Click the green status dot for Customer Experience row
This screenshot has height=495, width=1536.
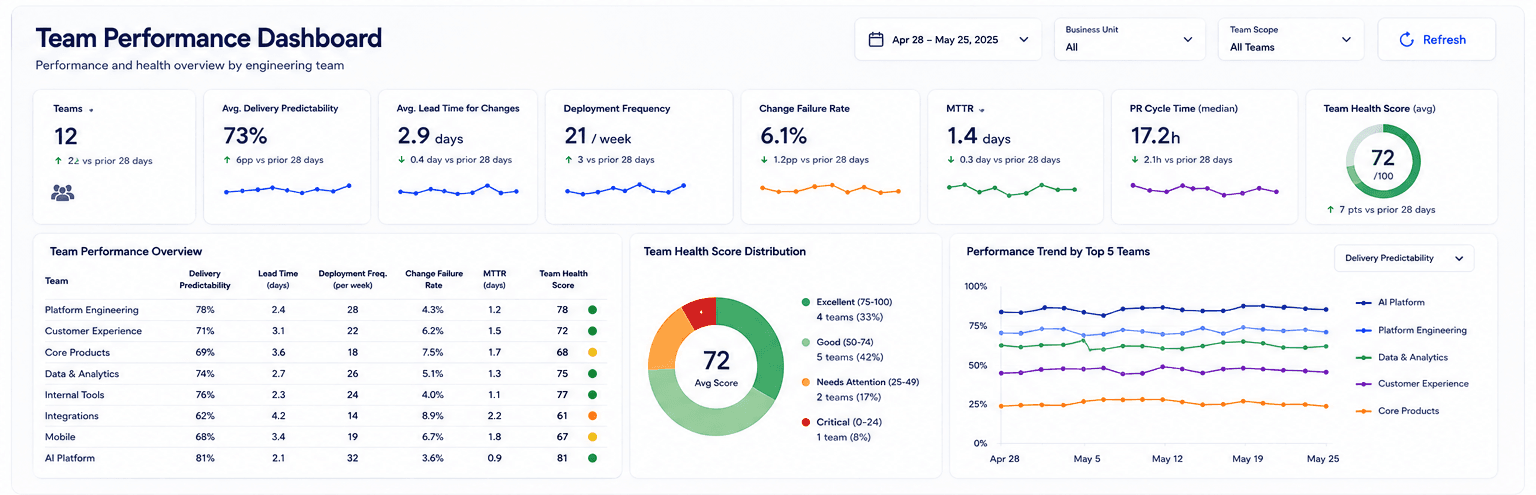[592, 331]
